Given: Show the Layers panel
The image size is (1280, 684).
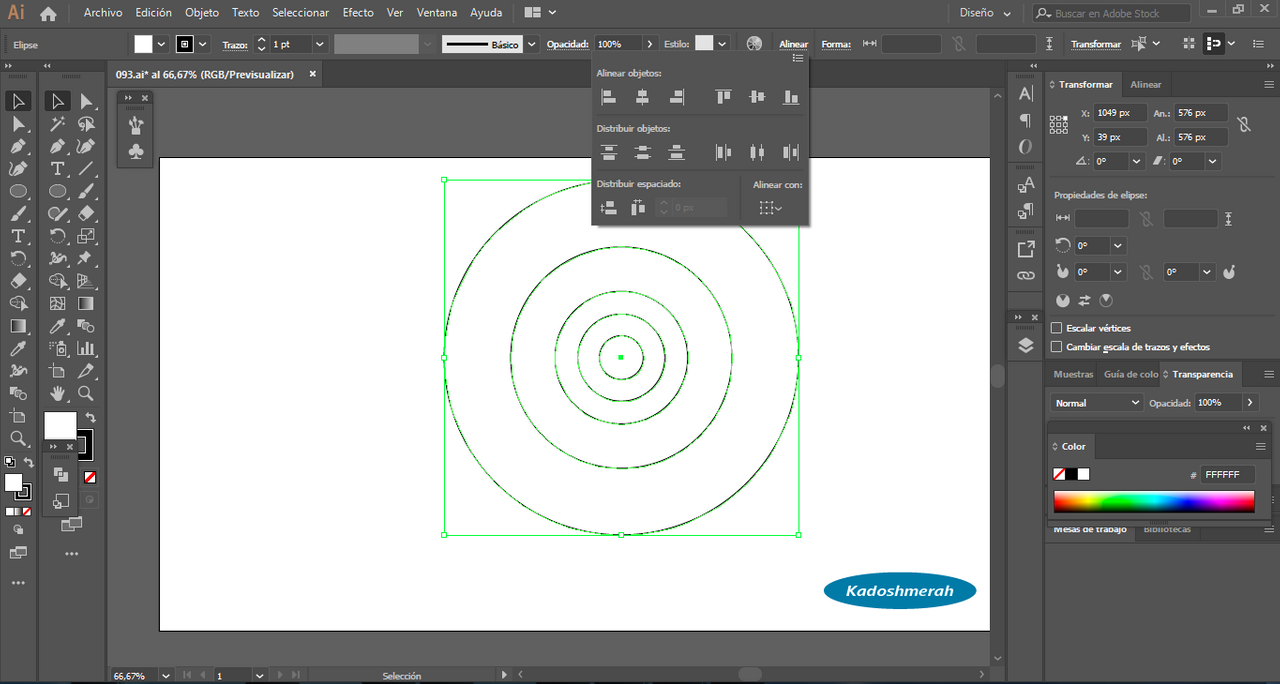Looking at the screenshot, I should tap(1026, 345).
